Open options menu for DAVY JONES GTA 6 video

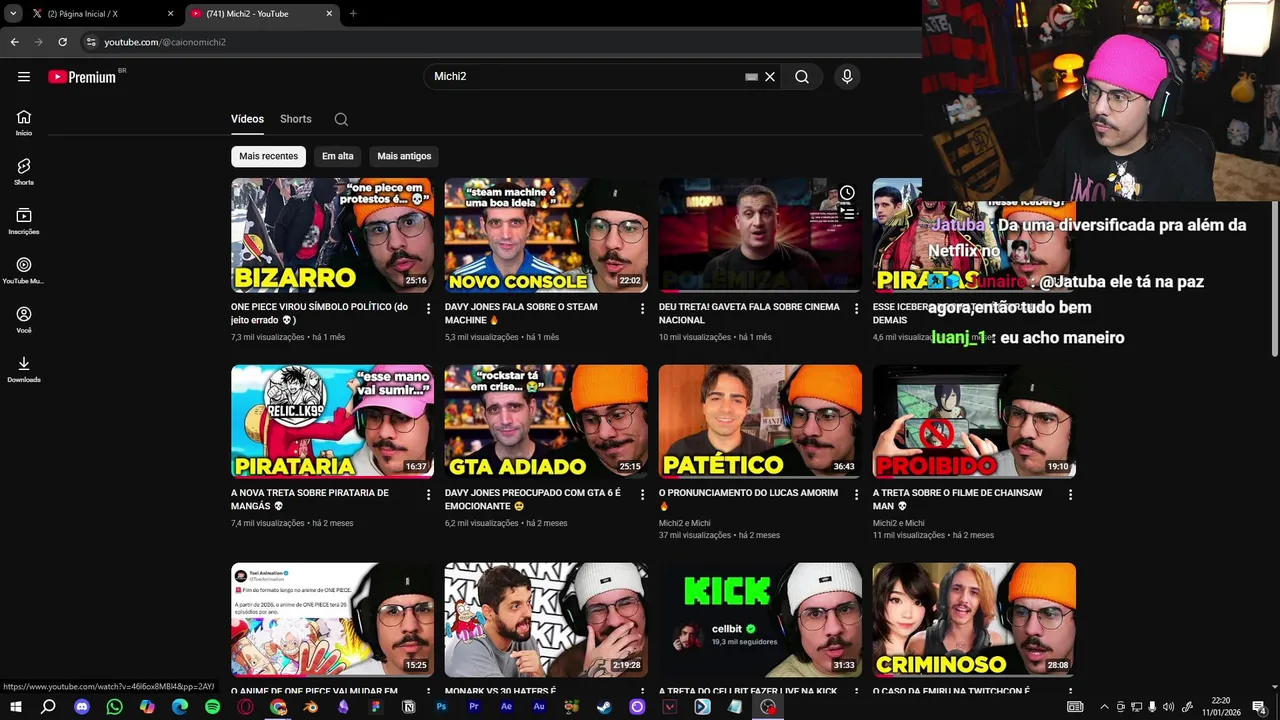click(x=642, y=495)
